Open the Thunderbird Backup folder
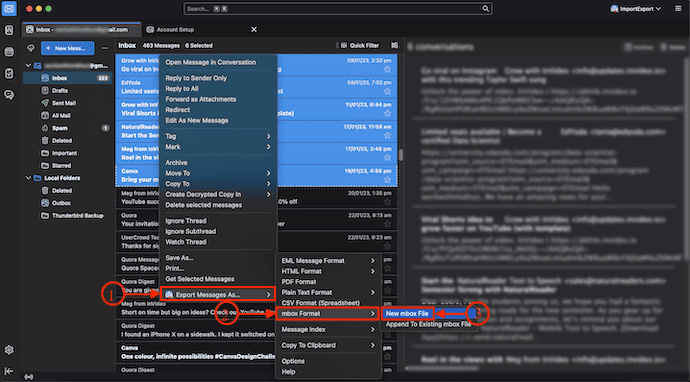 coord(67,216)
